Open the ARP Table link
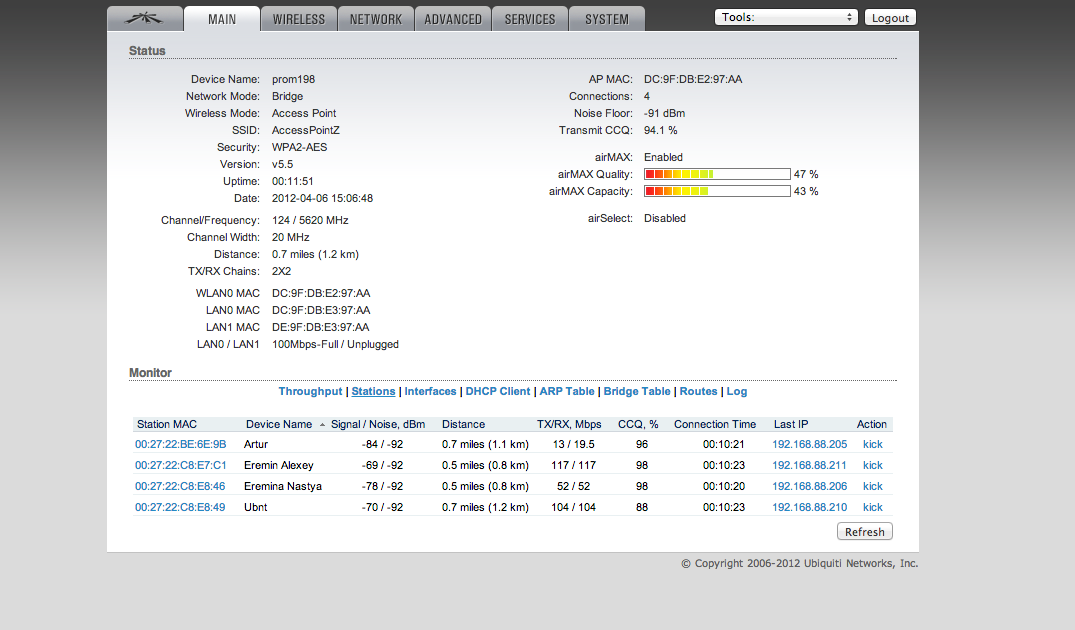Screen dimensions: 1075x630 (x=566, y=391)
